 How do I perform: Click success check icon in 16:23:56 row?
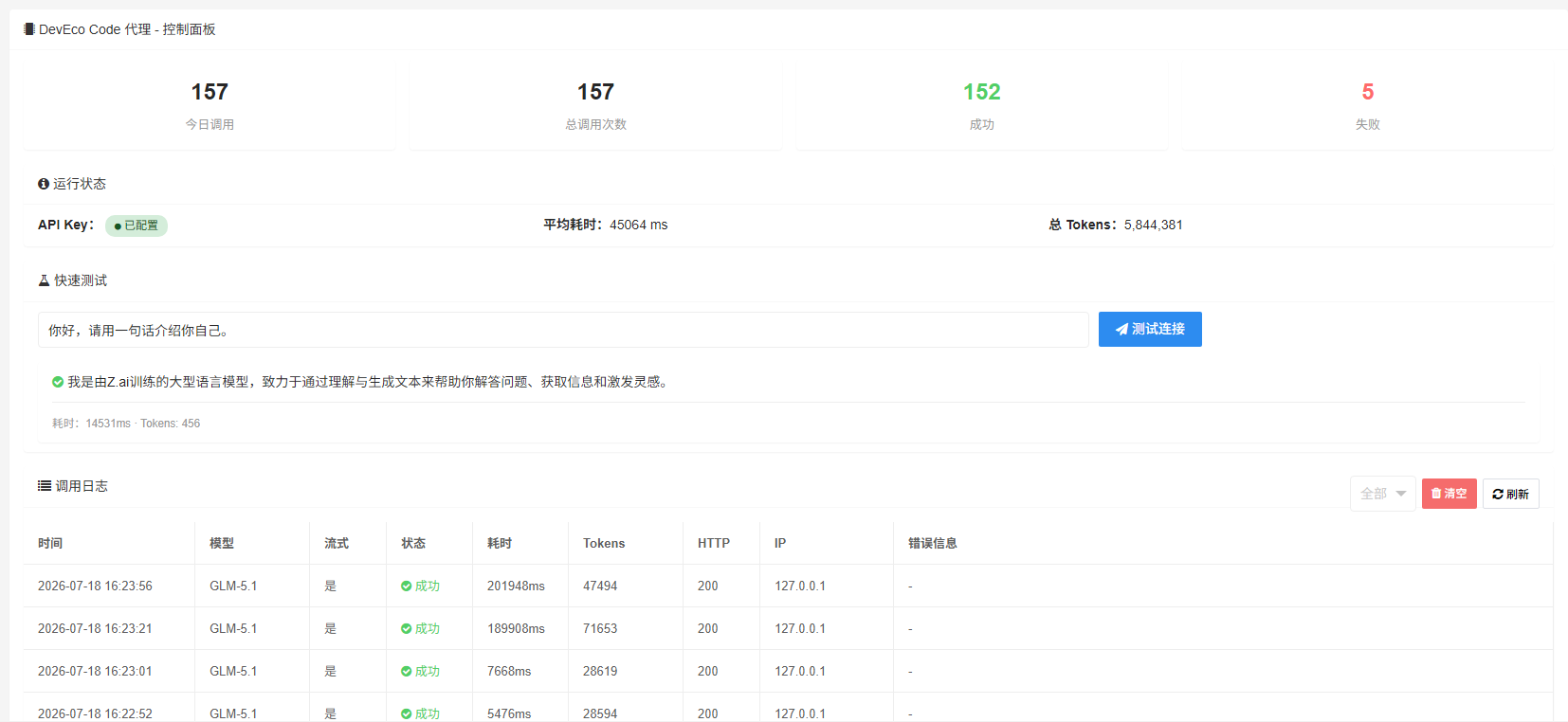click(x=406, y=587)
